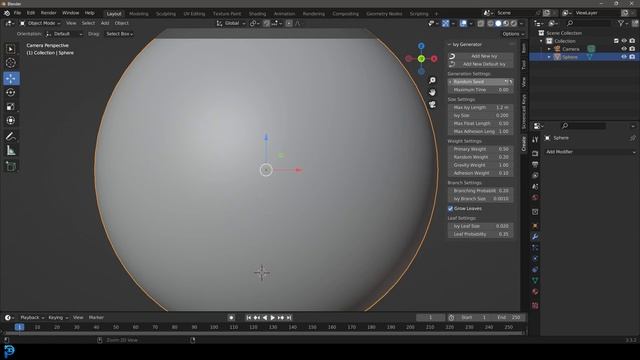Switch to solid viewport shading

click(498, 24)
